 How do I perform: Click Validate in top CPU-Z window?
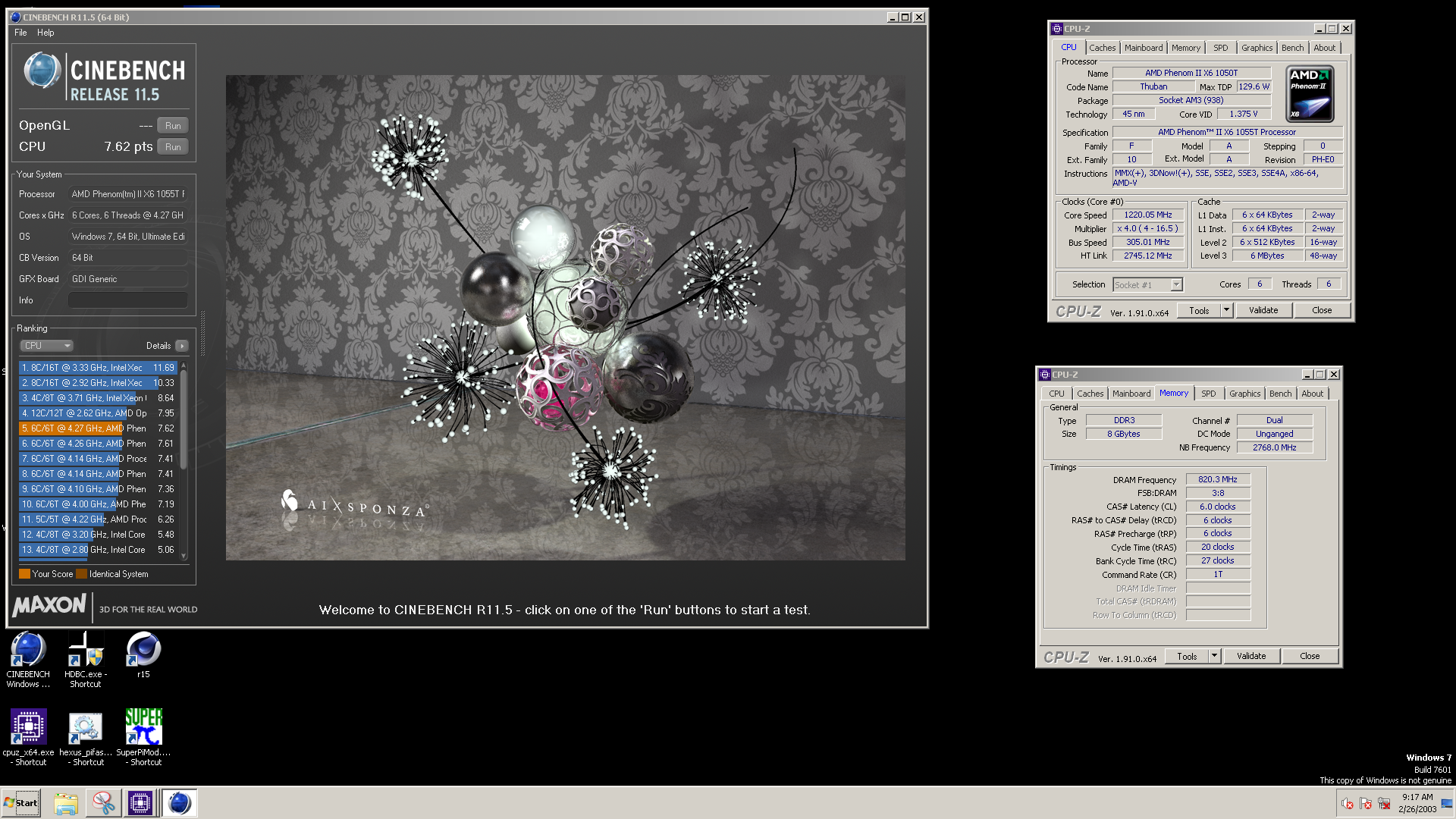tap(1263, 311)
